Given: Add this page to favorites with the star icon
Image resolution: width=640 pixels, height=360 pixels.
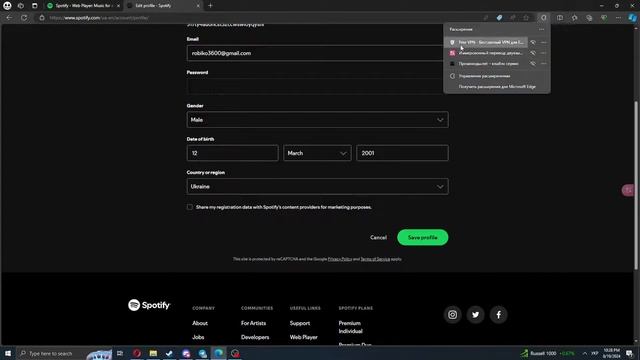Looking at the screenshot, I should tap(526, 18).
